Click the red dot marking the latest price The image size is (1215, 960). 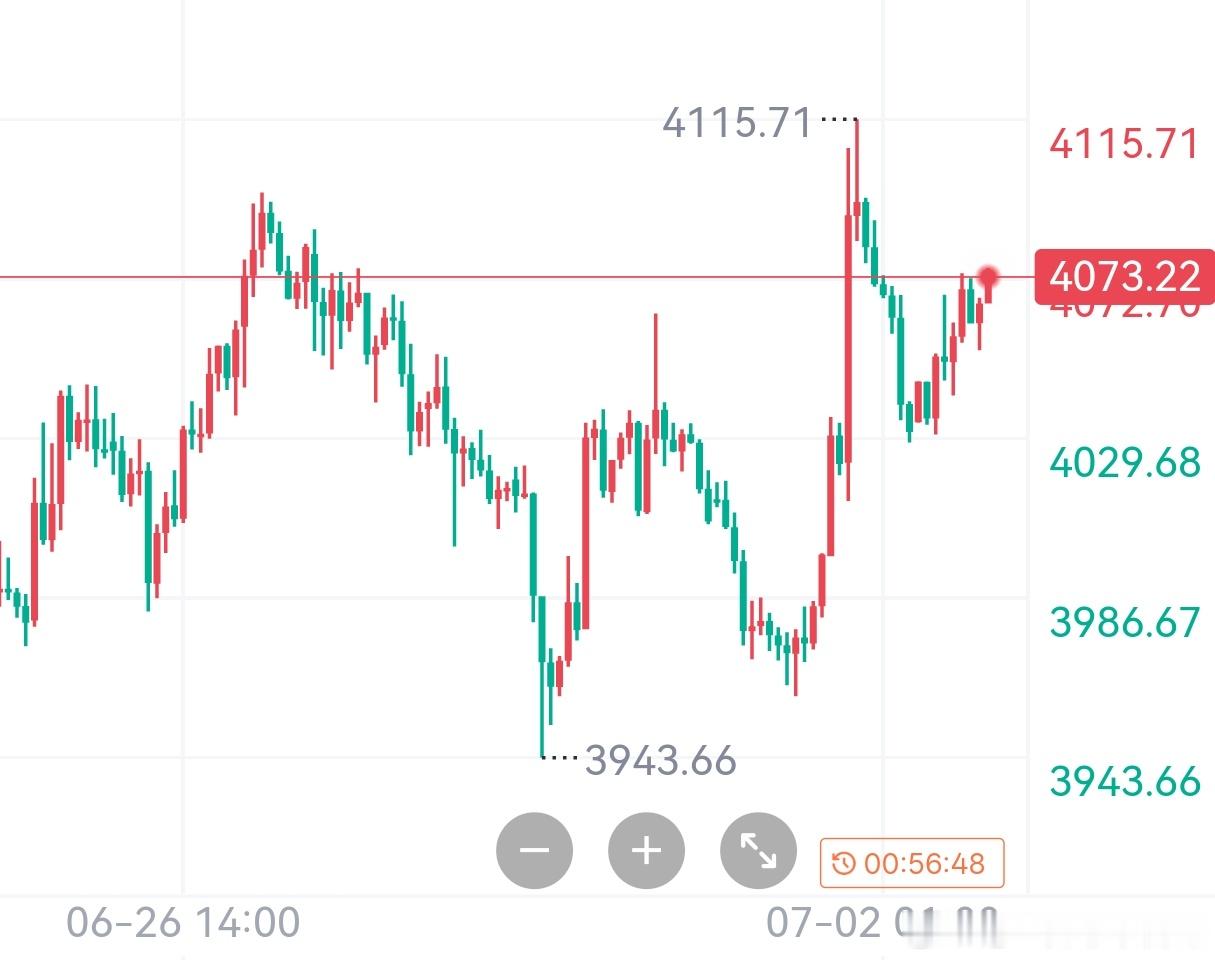click(989, 276)
